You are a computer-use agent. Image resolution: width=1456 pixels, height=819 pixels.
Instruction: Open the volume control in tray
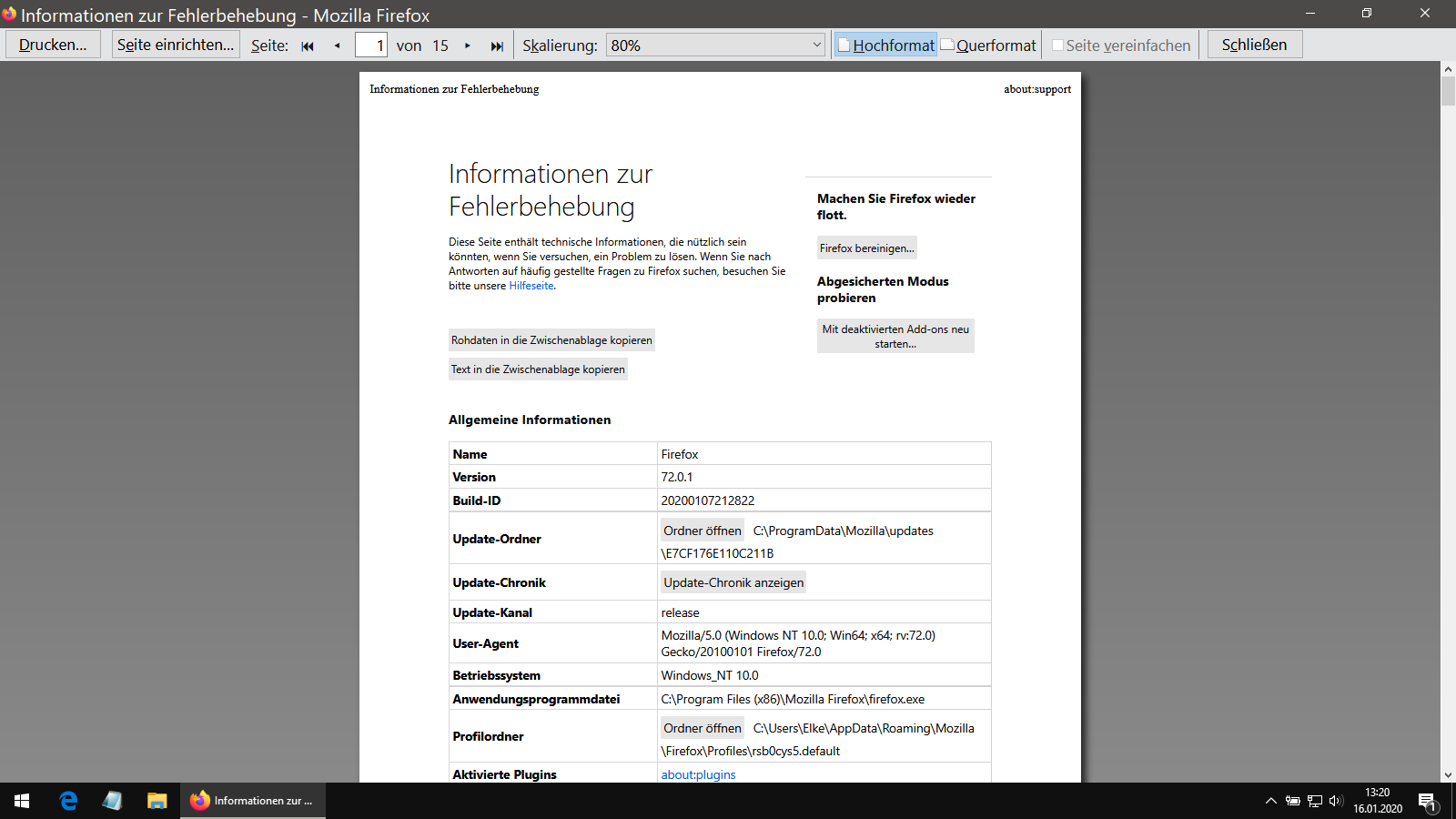point(1336,801)
